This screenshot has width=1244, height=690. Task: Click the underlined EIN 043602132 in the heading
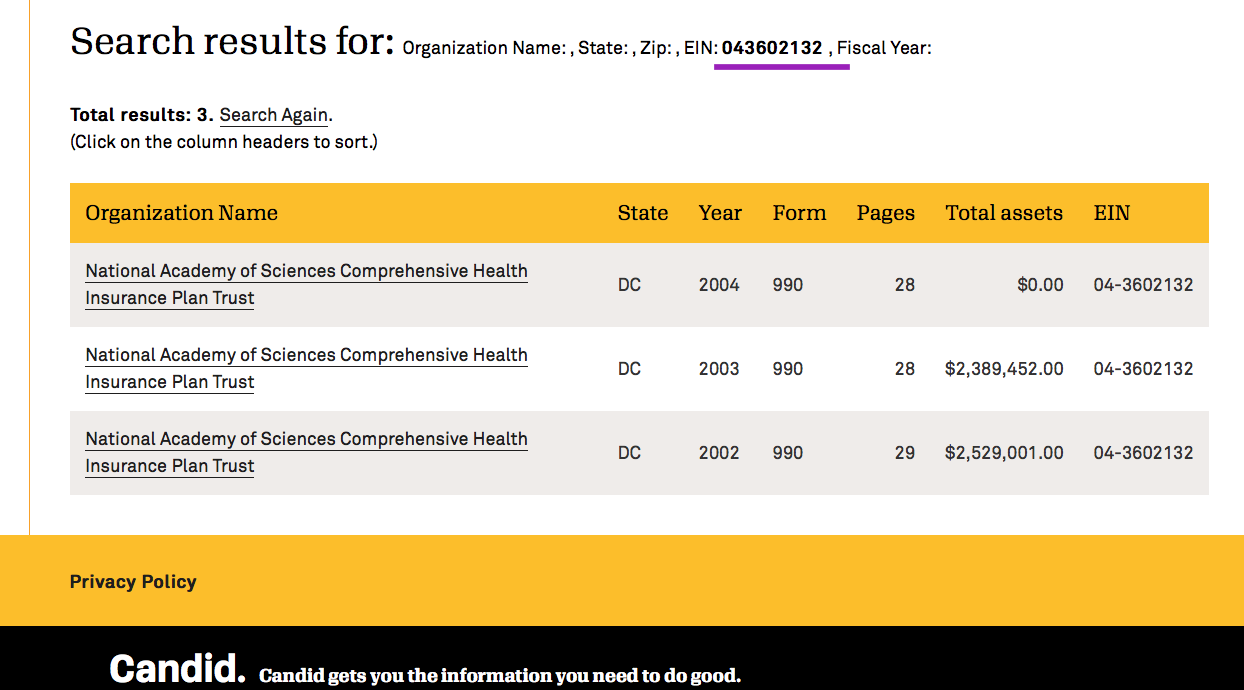772,48
